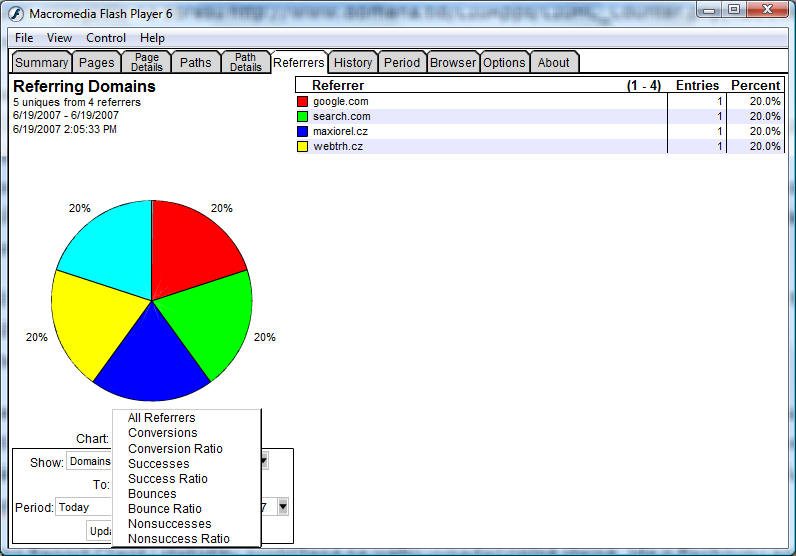Select the Referrers tab

coord(298,62)
